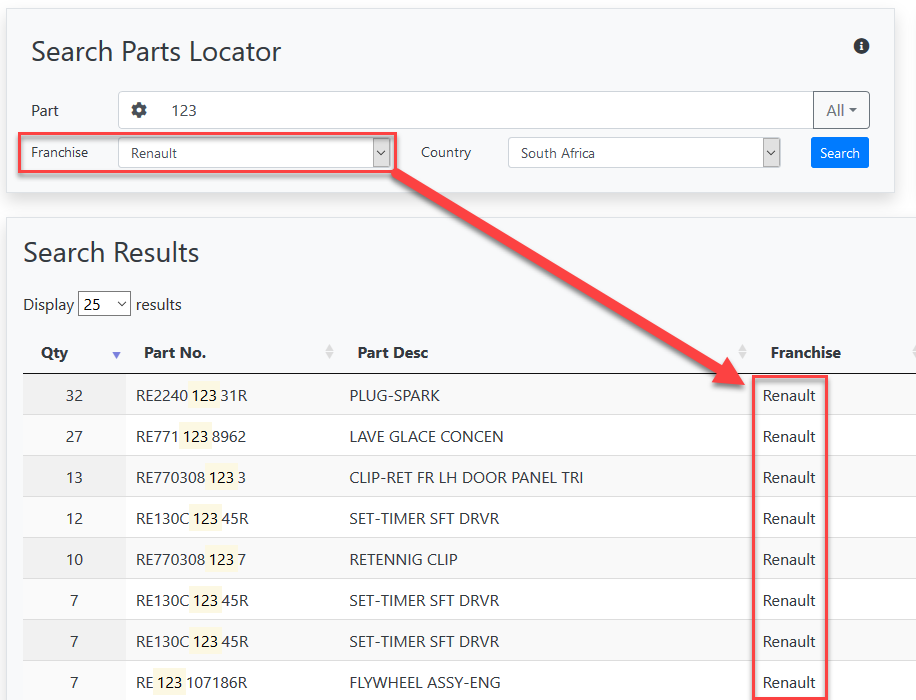
Task: Click the Qty column sort arrow
Action: point(116,355)
